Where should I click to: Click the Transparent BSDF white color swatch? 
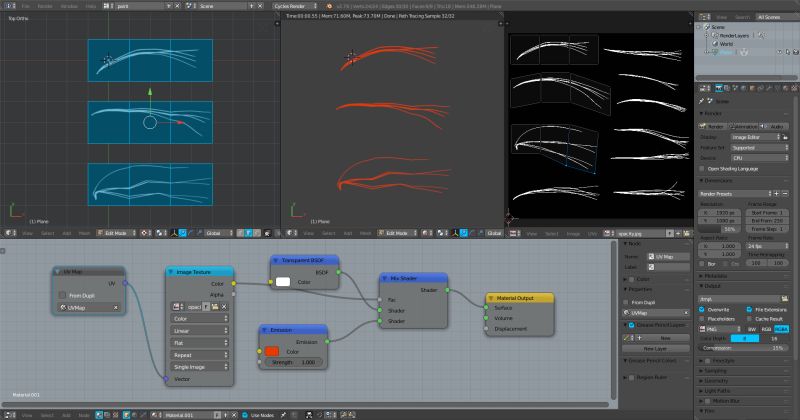coord(283,282)
